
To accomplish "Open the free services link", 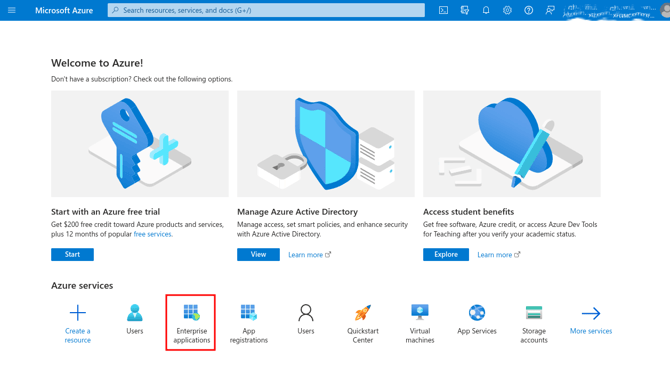I will point(153,234).
